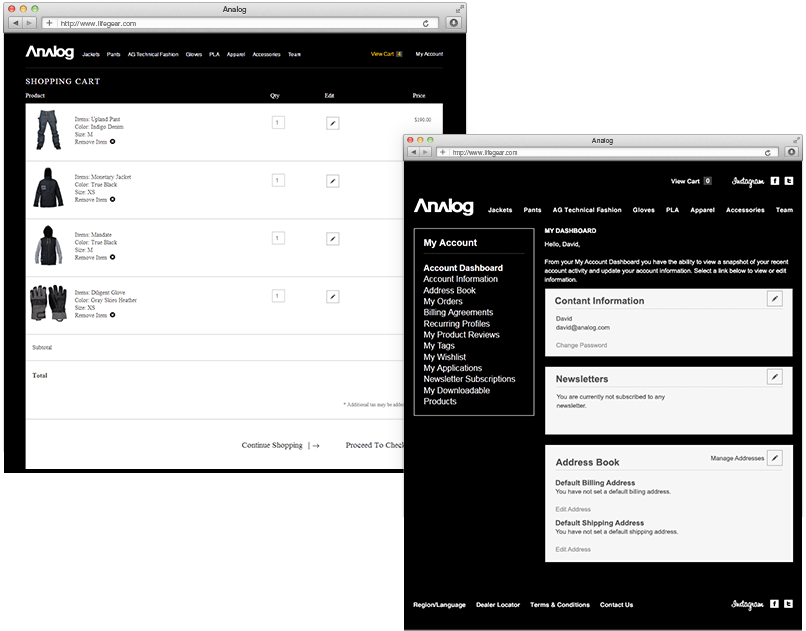Open My Wishlist in the sidebar
The width and height of the screenshot is (806, 631).
(x=445, y=357)
